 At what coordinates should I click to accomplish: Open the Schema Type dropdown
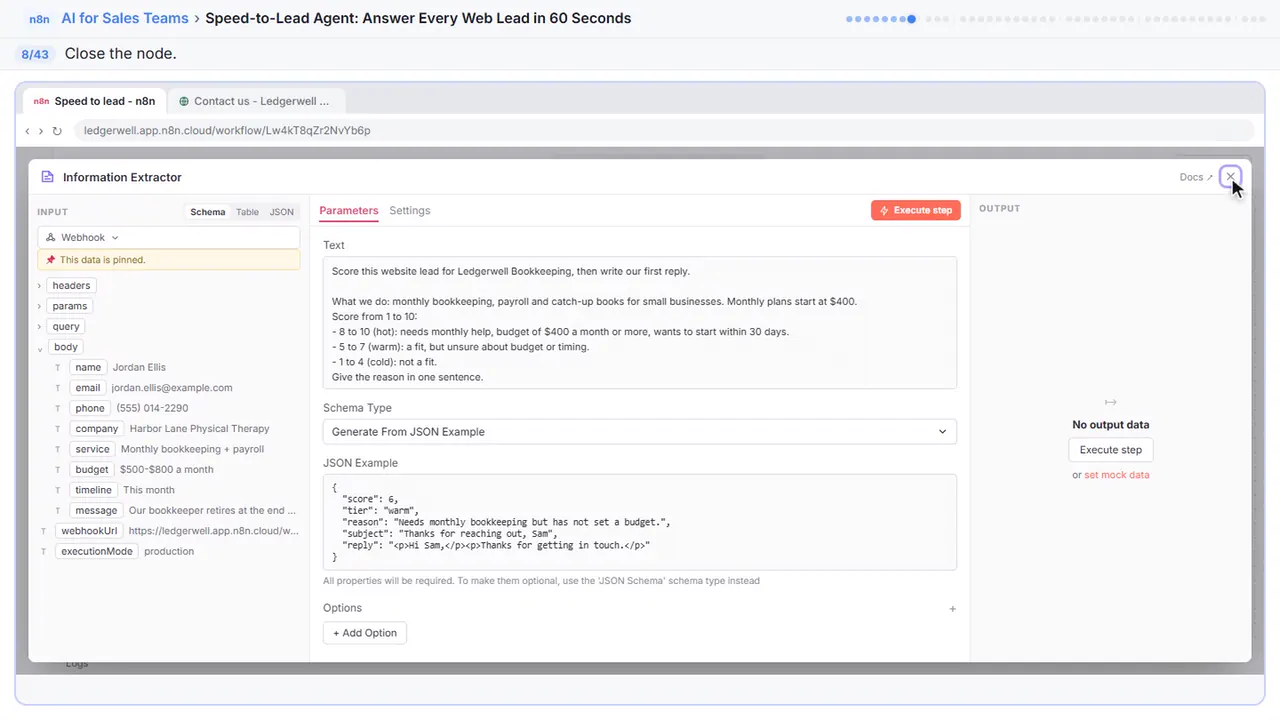(640, 432)
